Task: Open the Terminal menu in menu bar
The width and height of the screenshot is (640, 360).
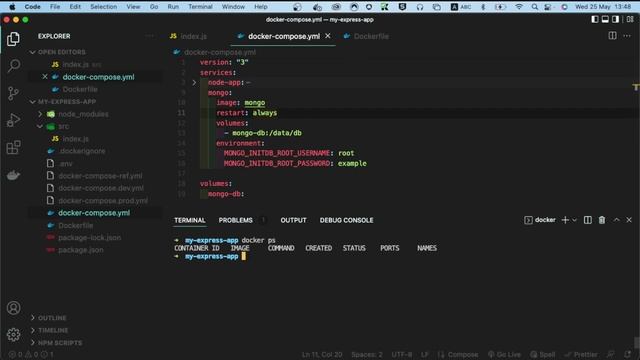Action: [200, 7]
